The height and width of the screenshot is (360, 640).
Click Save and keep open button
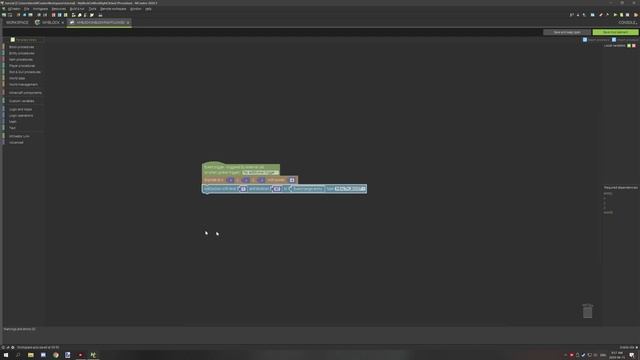pyautogui.click(x=567, y=32)
